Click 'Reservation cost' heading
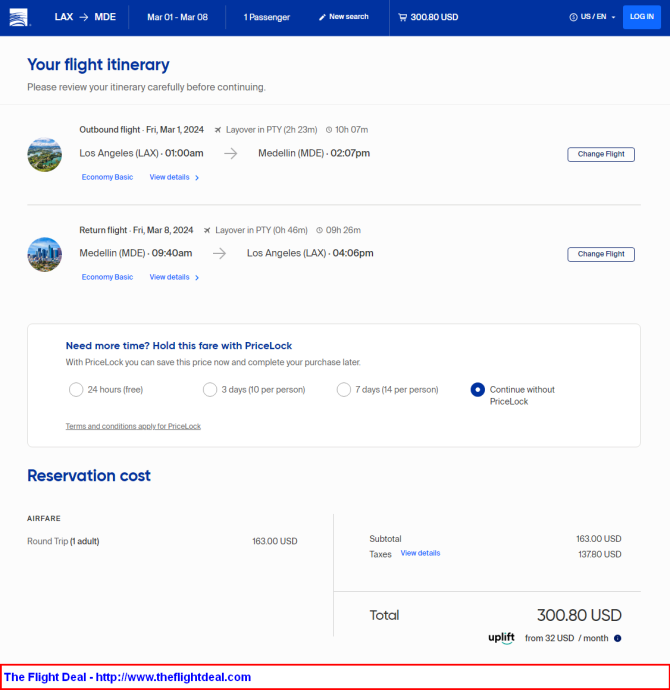 tap(89, 476)
